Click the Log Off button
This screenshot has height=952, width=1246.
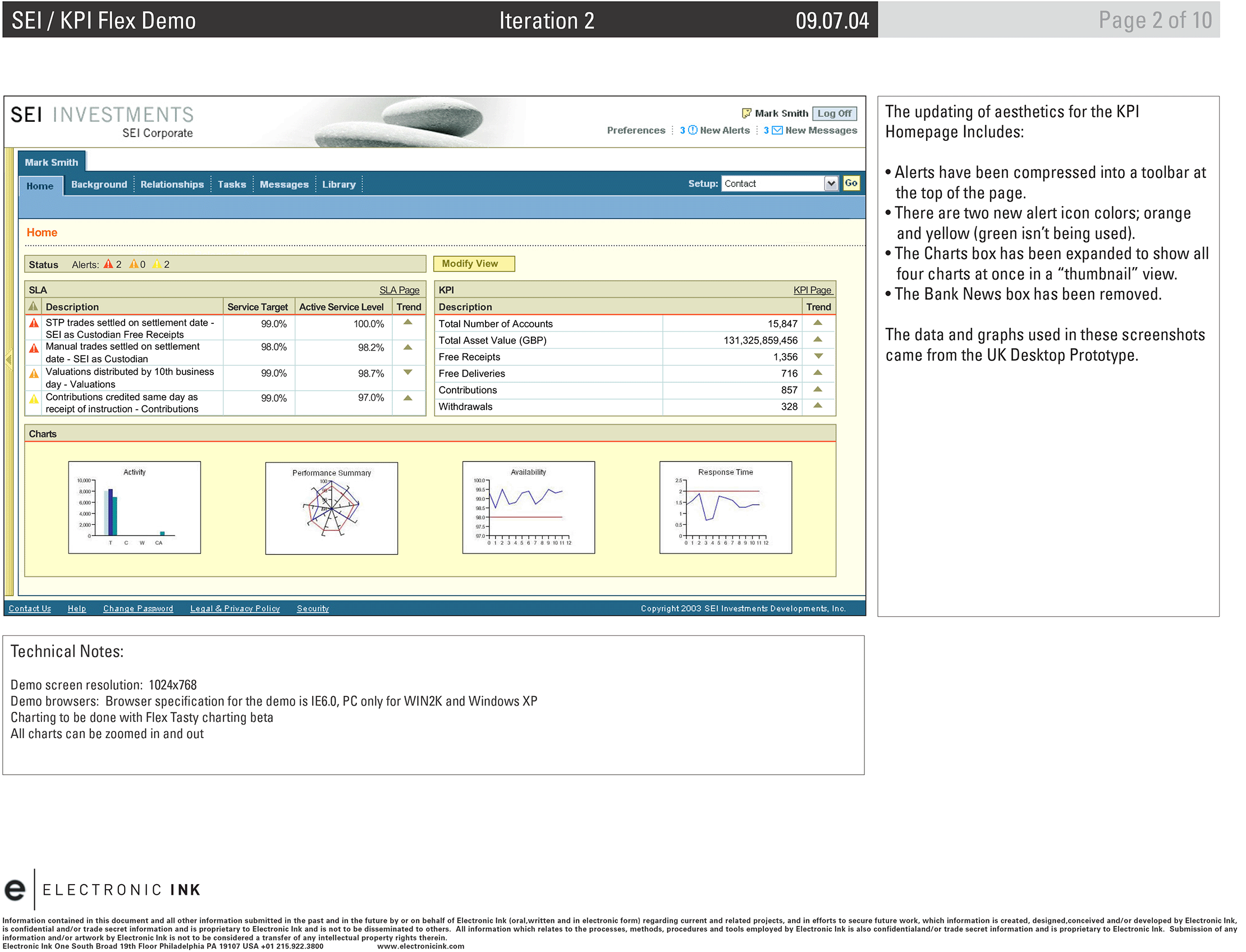[834, 113]
